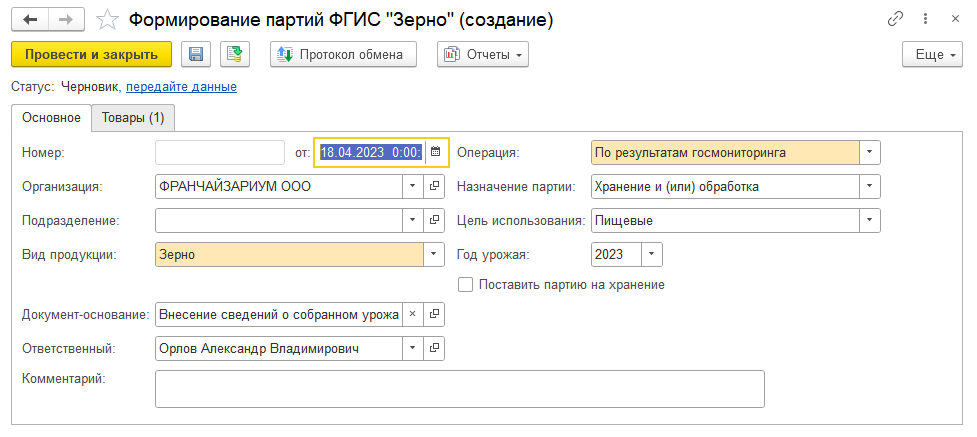Click the передайте данные link
The image size is (977, 437).
tap(181, 87)
